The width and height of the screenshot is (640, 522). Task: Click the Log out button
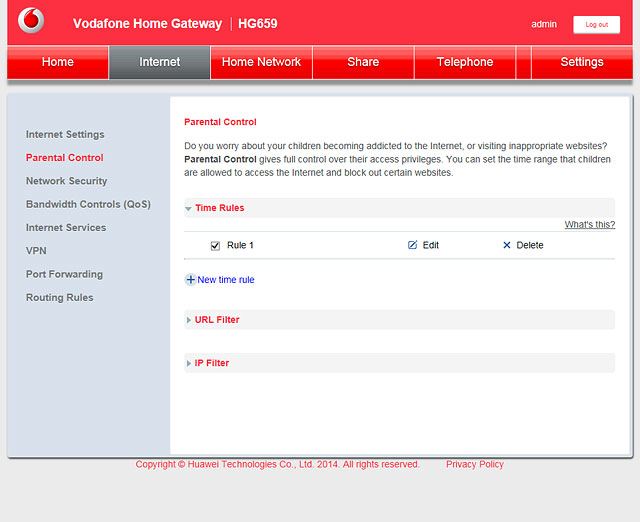point(596,24)
